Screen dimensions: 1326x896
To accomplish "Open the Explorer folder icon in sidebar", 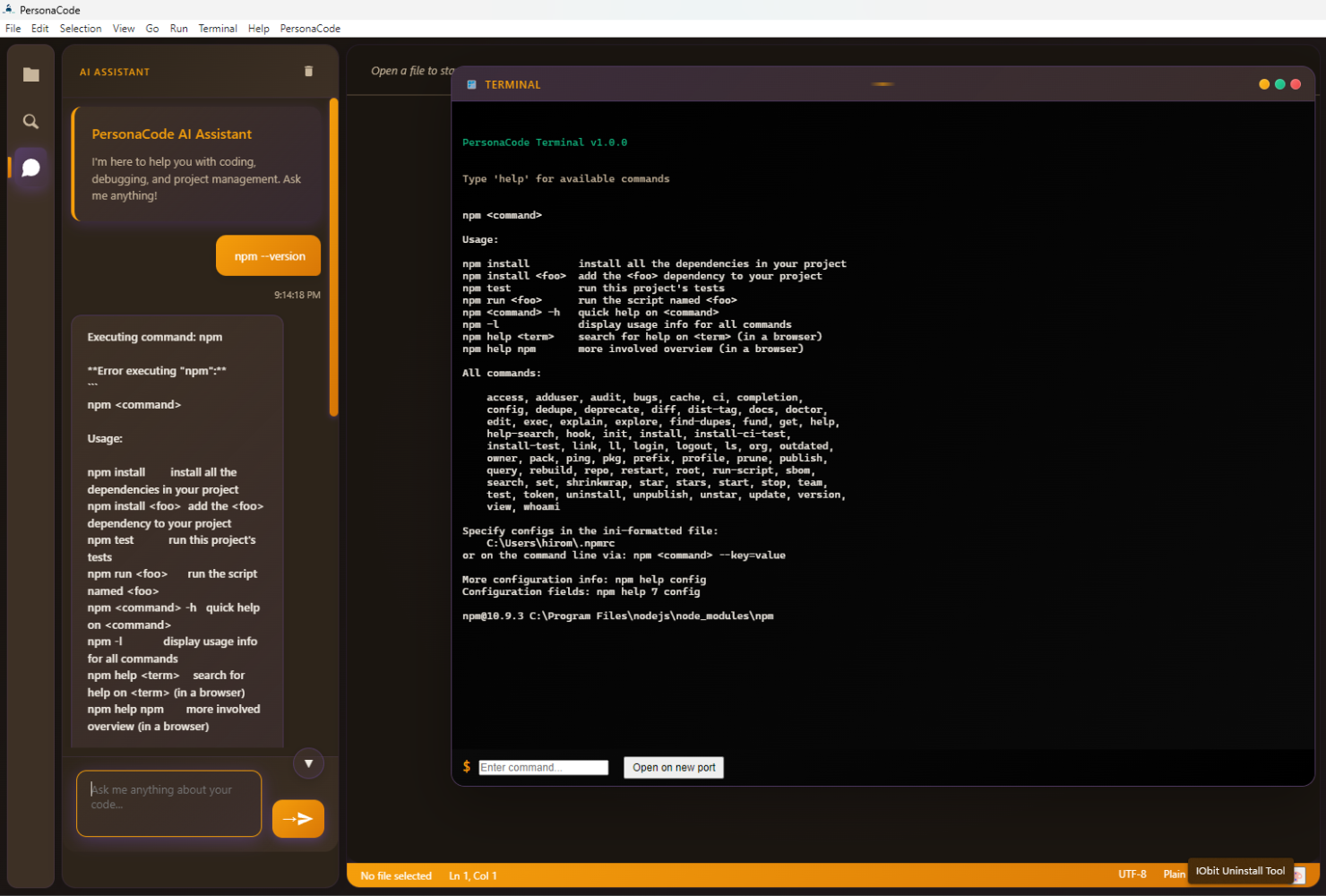I will pyautogui.click(x=31, y=74).
